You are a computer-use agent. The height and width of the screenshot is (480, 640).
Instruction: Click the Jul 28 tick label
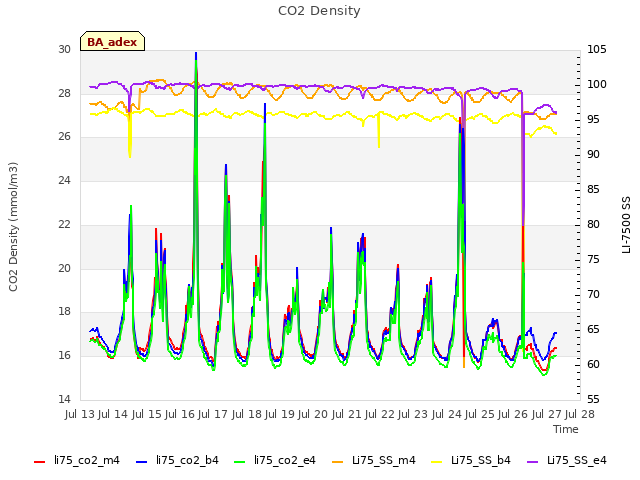(582, 414)
